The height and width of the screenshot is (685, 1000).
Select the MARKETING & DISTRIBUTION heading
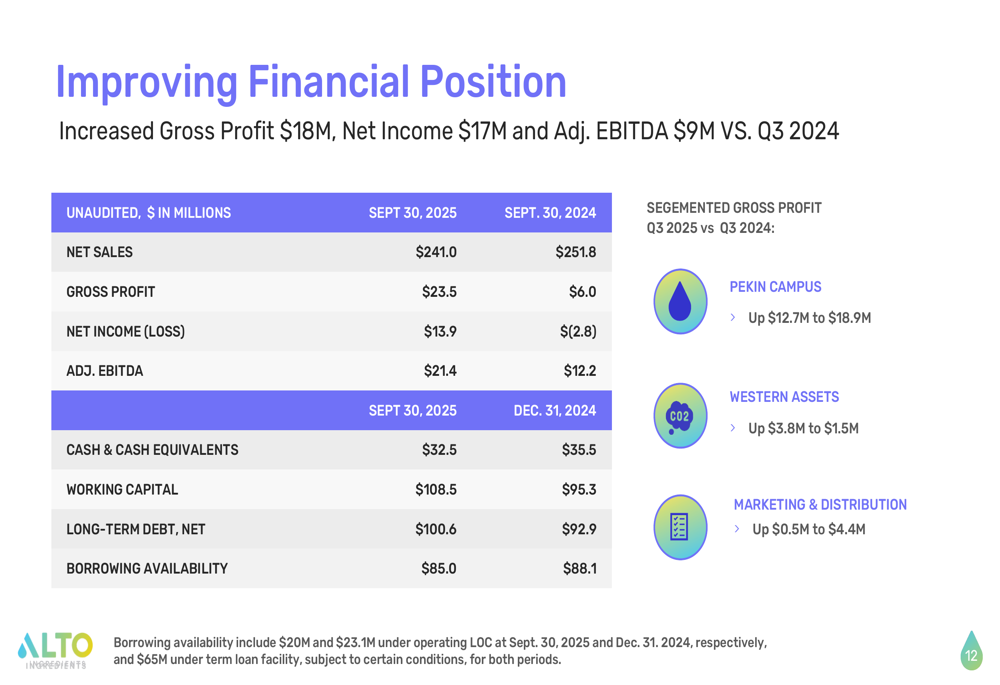[x=820, y=505]
